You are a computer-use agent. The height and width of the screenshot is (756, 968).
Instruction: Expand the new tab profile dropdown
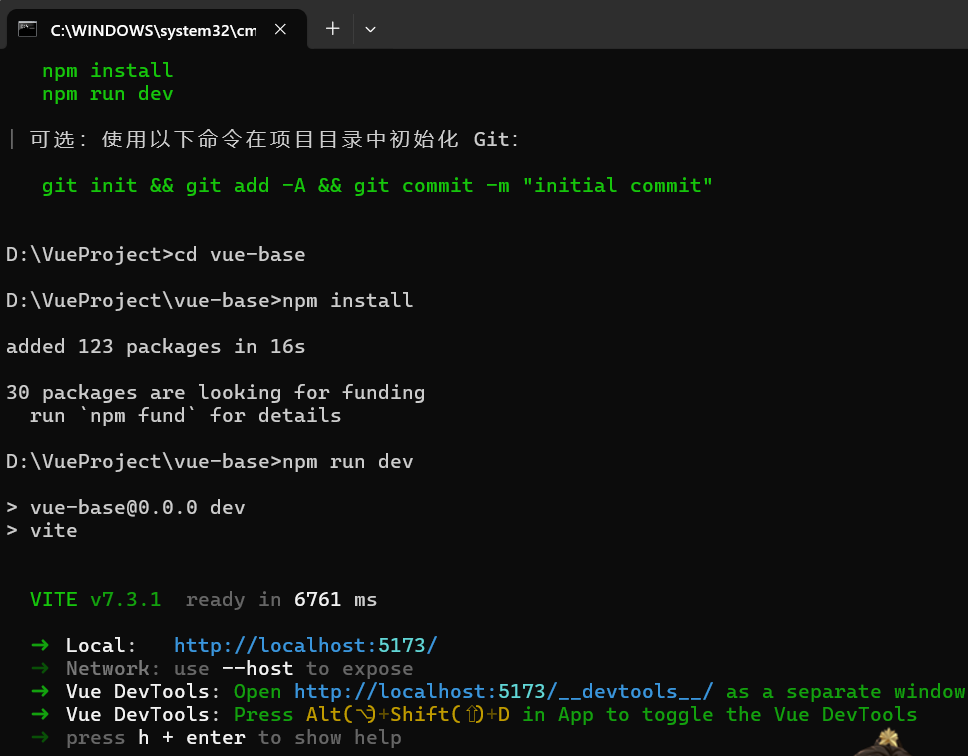pos(370,29)
